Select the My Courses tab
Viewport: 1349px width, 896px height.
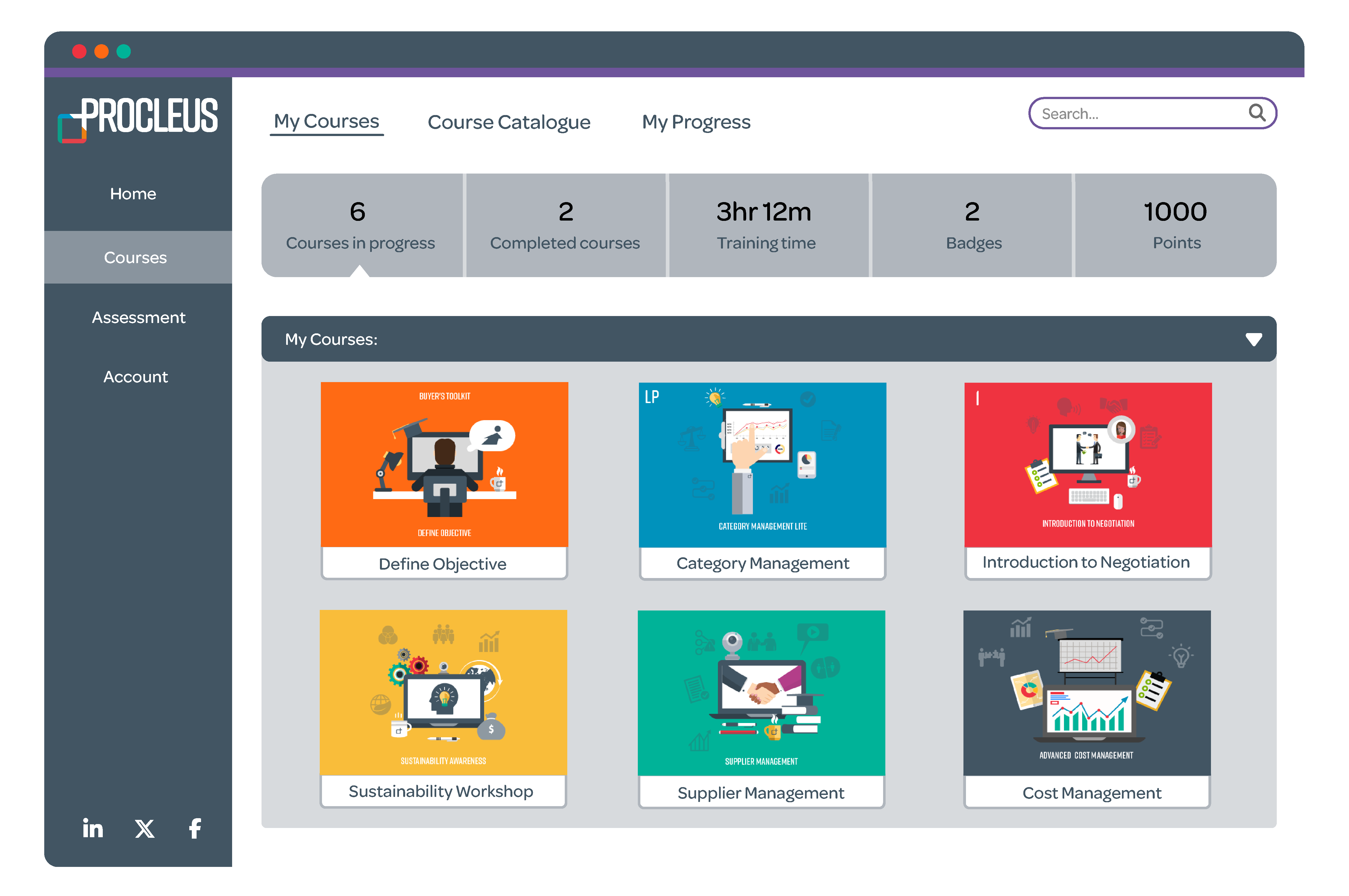point(326,122)
